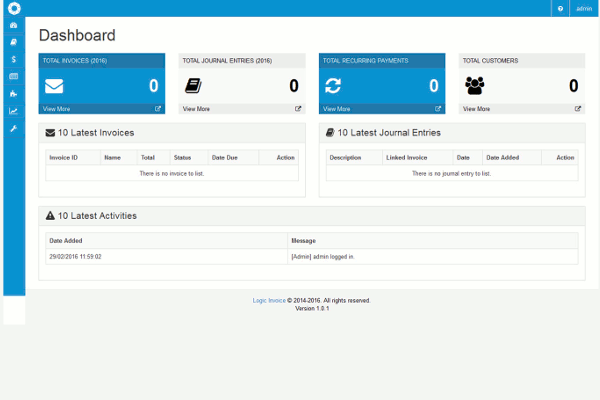The image size is (600, 400).
Task: Click View More under Total Customers
Action: click(x=476, y=109)
